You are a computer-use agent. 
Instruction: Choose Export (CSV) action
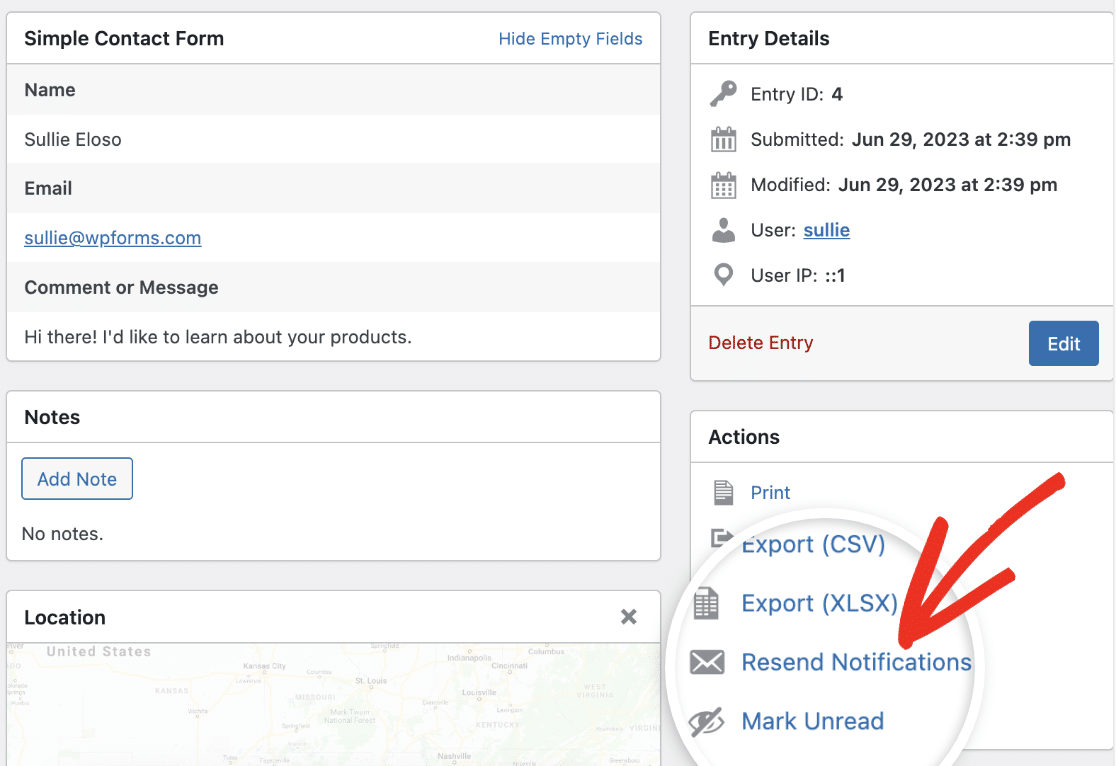[813, 545]
